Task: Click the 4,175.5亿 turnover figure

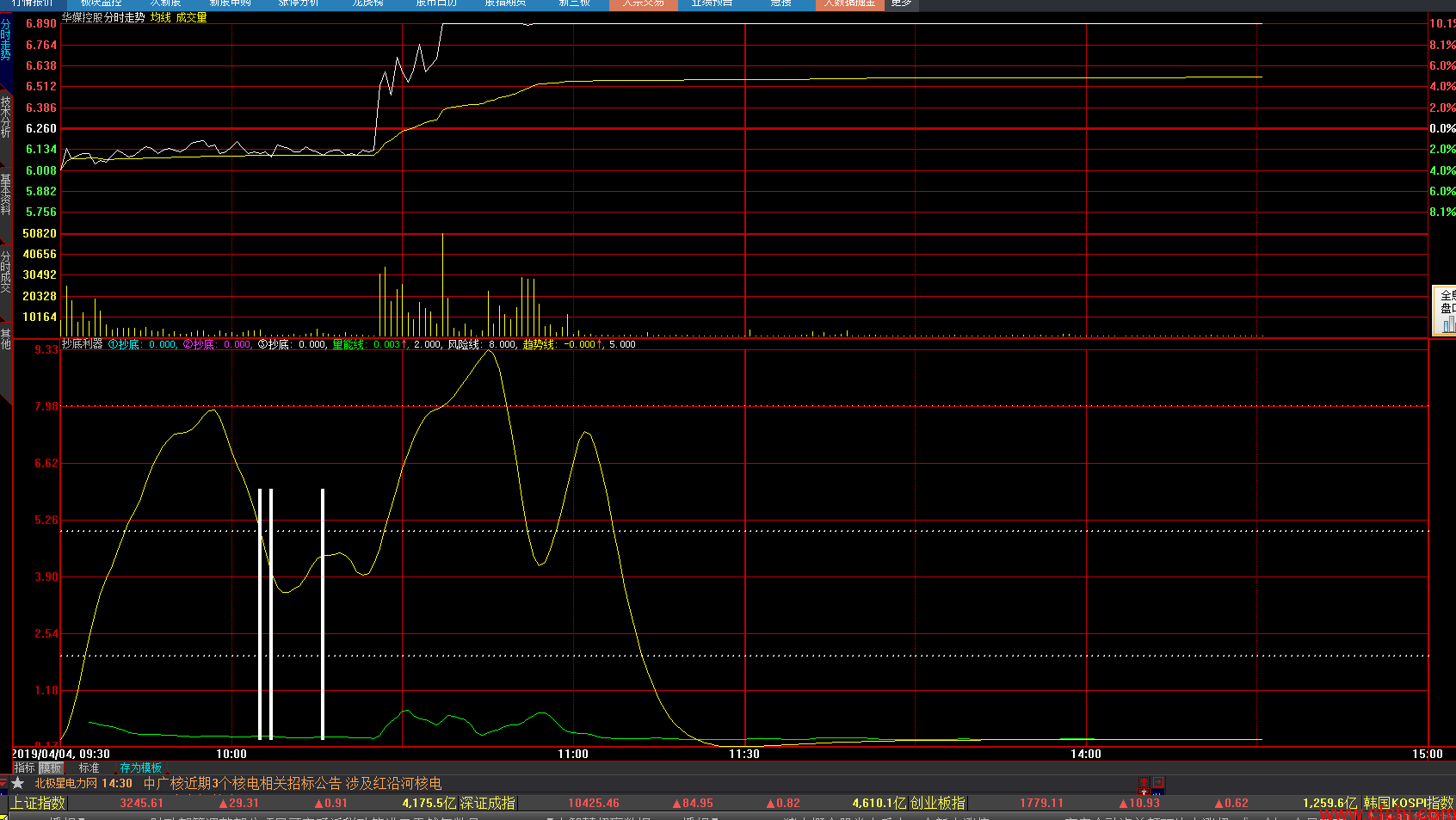Action: [x=429, y=803]
